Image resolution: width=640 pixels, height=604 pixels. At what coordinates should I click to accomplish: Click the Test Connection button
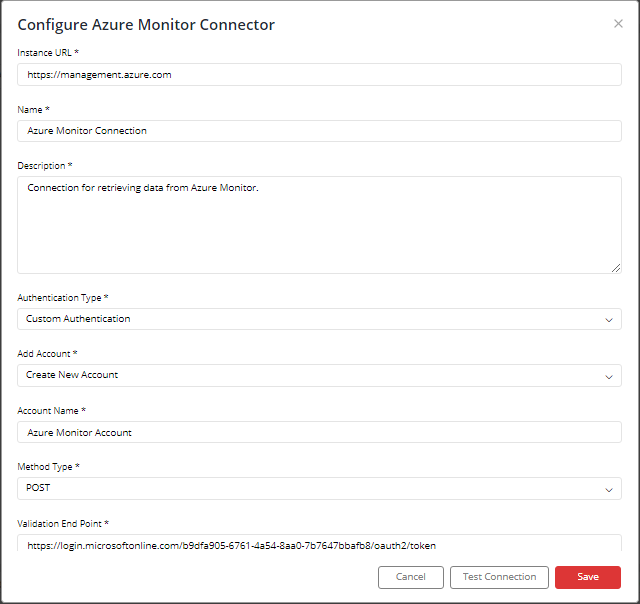coord(499,577)
